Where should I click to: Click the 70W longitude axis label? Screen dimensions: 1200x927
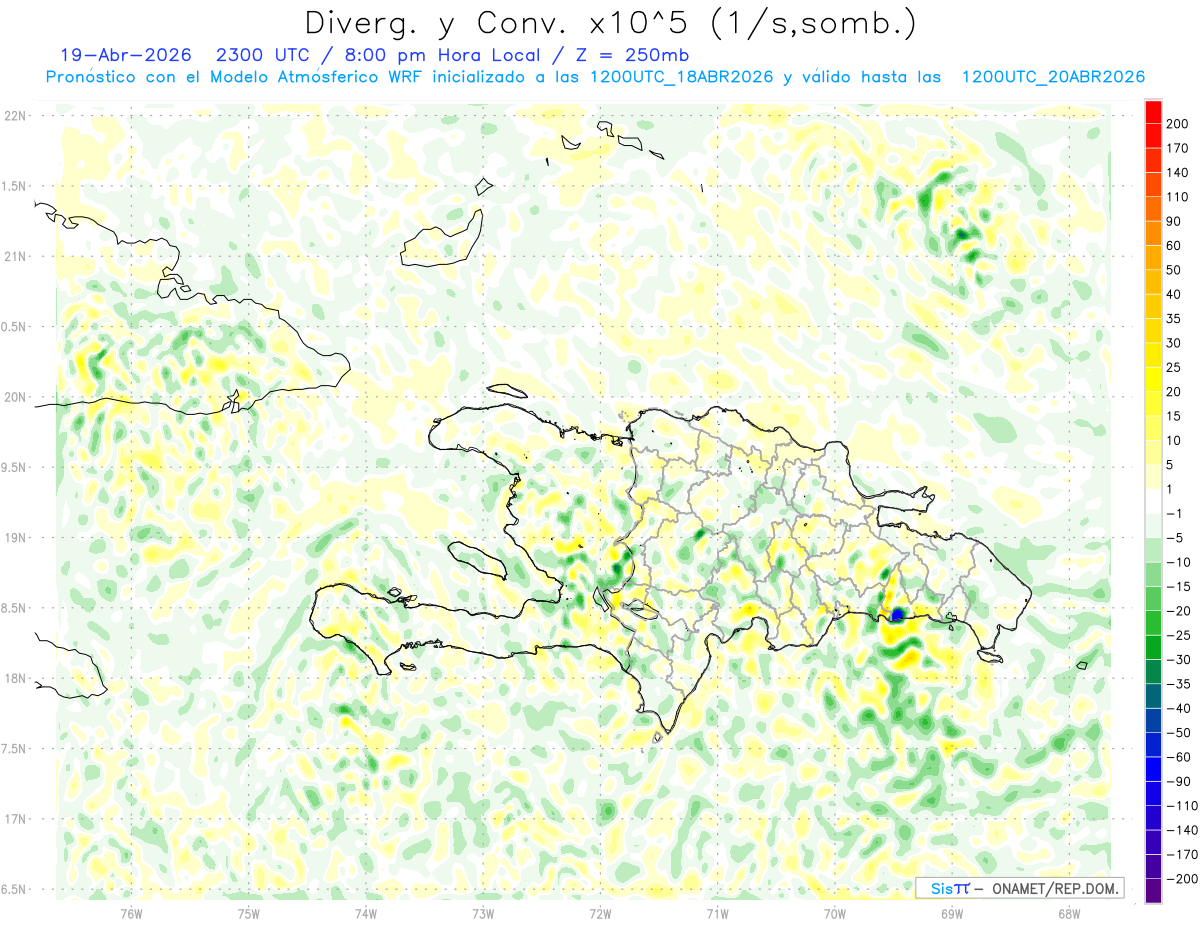tap(835, 913)
